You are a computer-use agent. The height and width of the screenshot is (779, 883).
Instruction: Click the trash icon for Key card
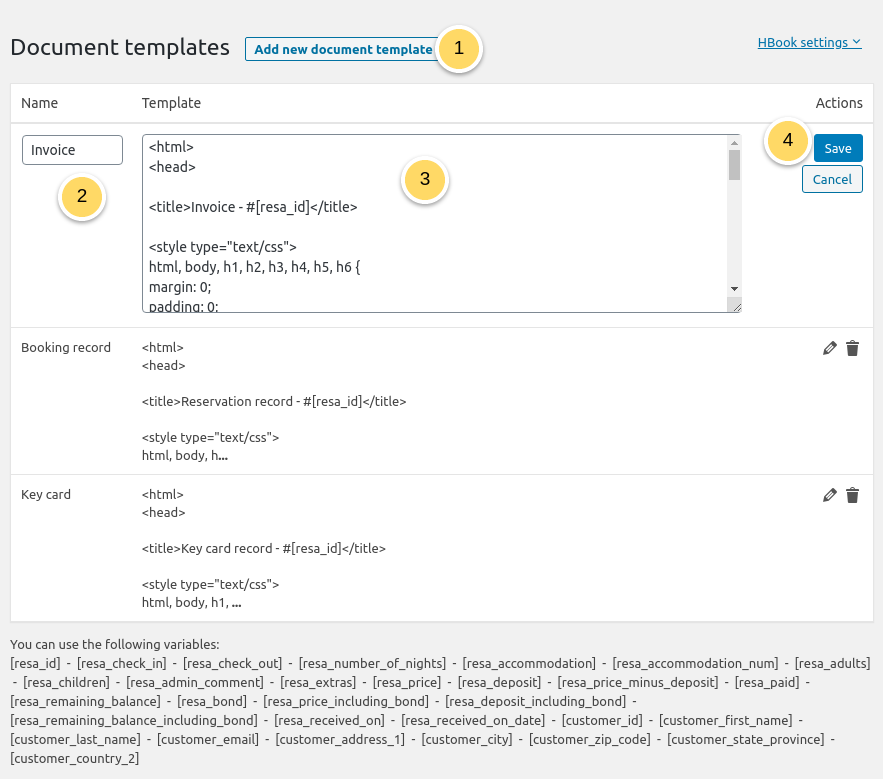(852, 495)
